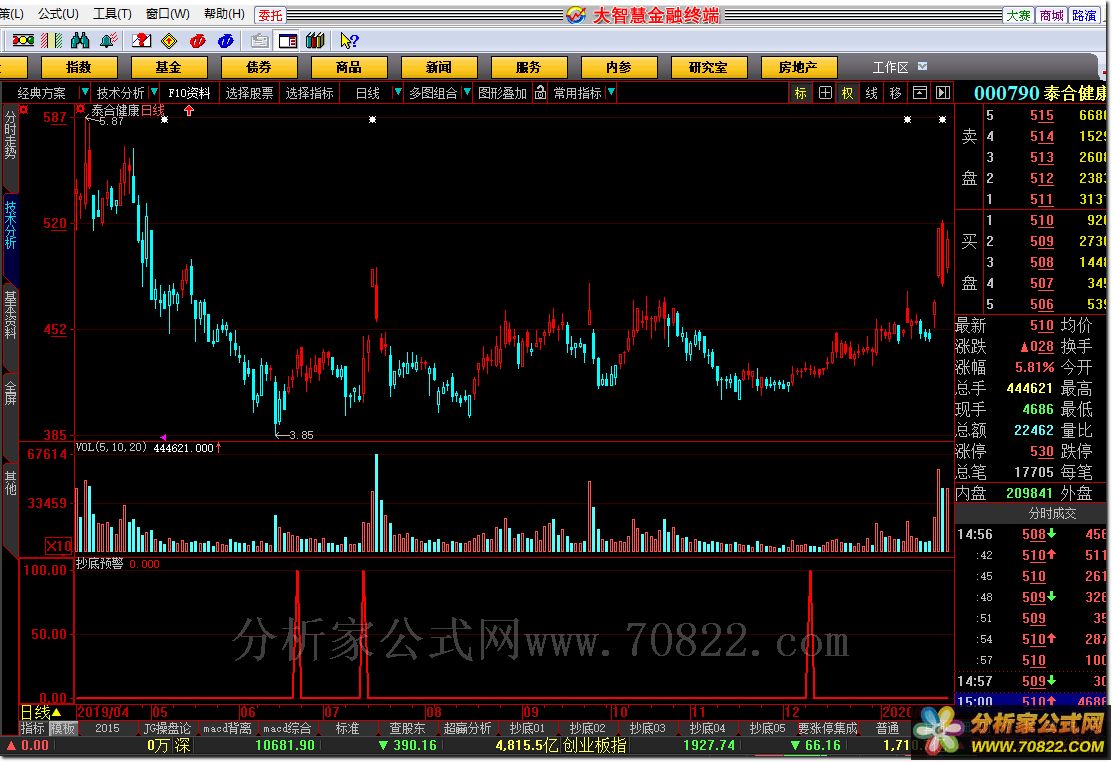Toggle the 权 ex-rights button
Screen dimensions: 1113x762
tap(848, 93)
